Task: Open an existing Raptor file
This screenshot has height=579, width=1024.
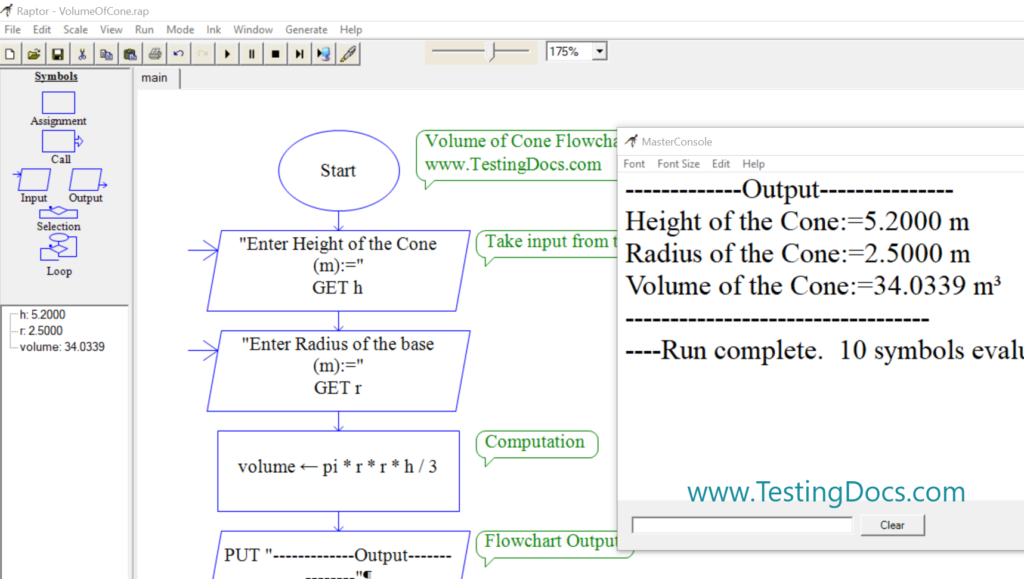Action: pyautogui.click(x=33, y=53)
